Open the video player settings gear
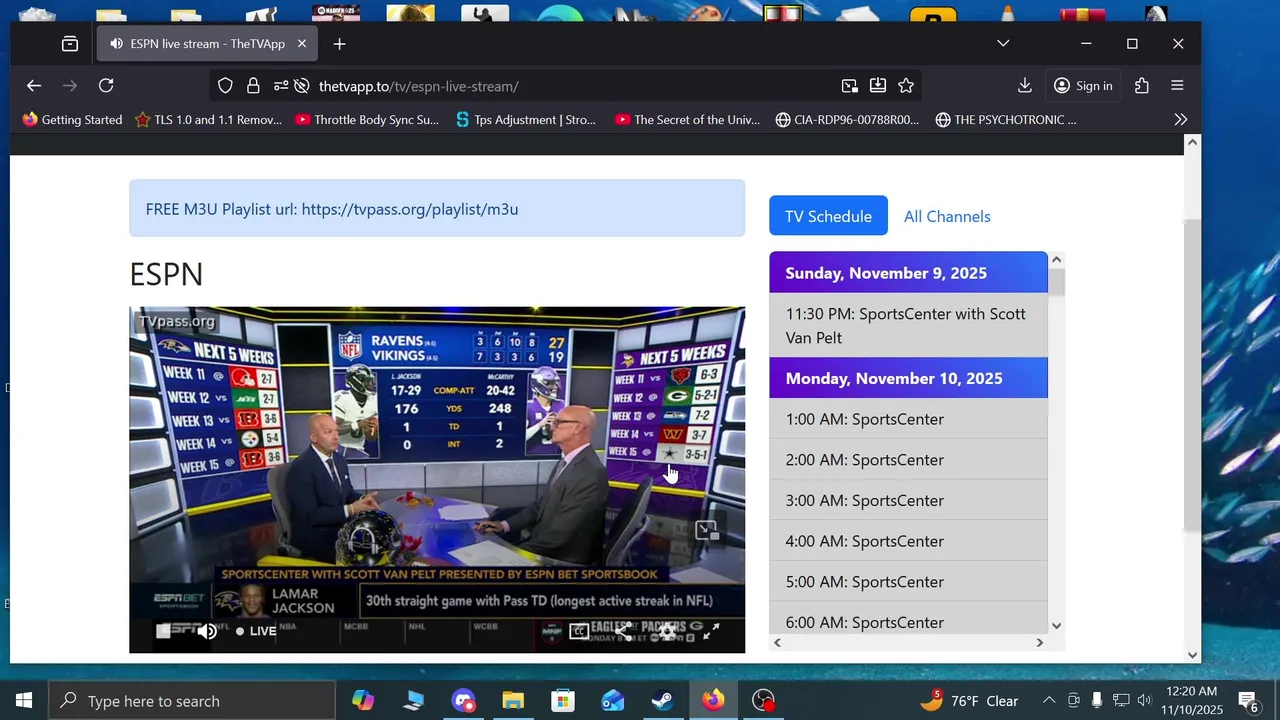 point(667,631)
